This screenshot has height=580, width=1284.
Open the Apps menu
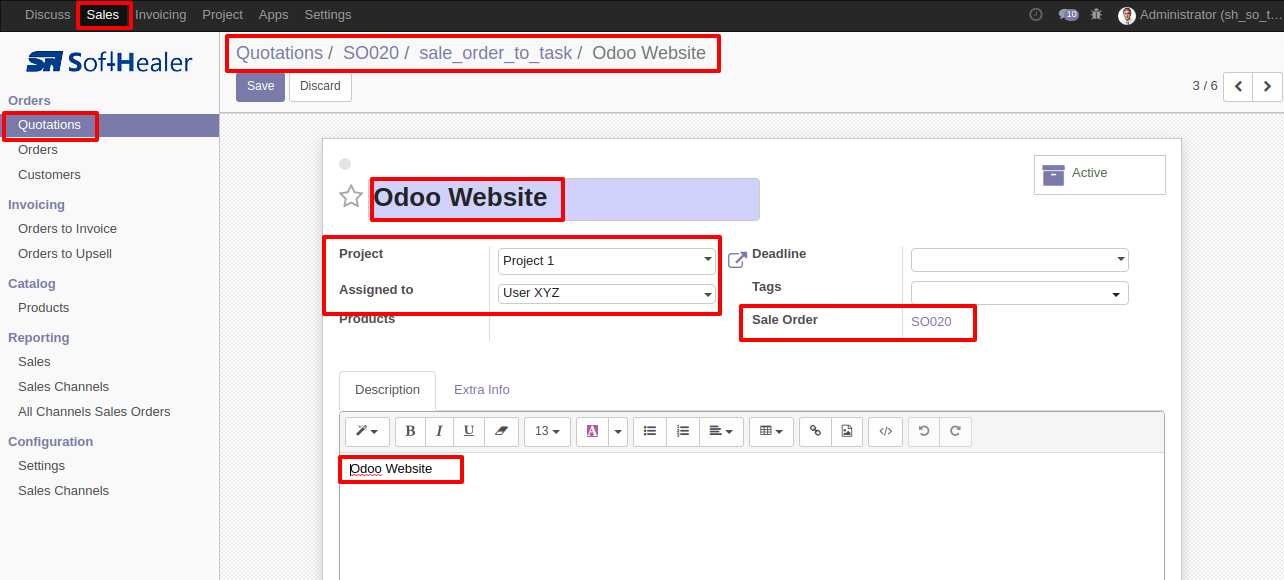pyautogui.click(x=273, y=15)
